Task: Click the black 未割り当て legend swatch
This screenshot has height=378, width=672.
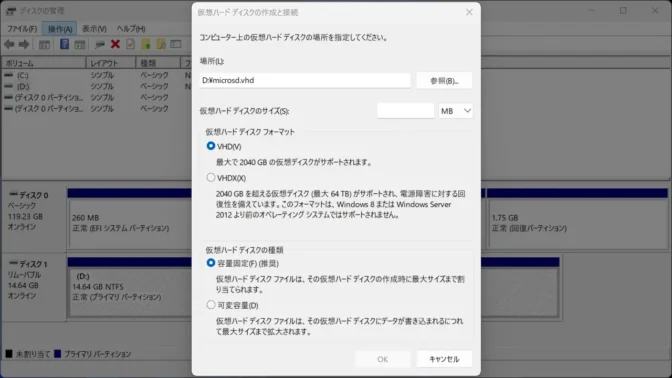Action: 9,354
